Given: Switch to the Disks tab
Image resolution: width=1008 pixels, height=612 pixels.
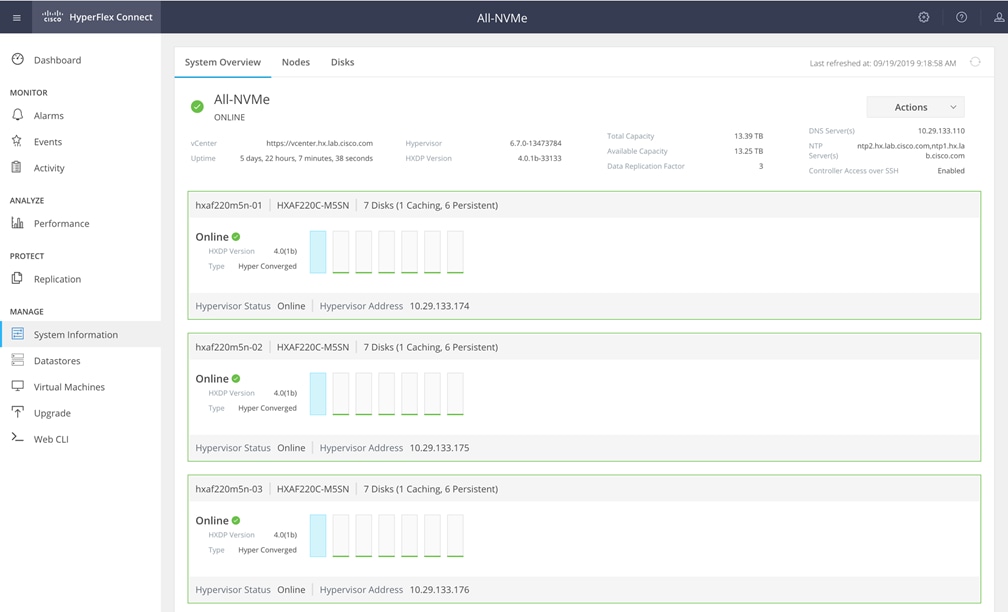Looking at the screenshot, I should point(343,62).
